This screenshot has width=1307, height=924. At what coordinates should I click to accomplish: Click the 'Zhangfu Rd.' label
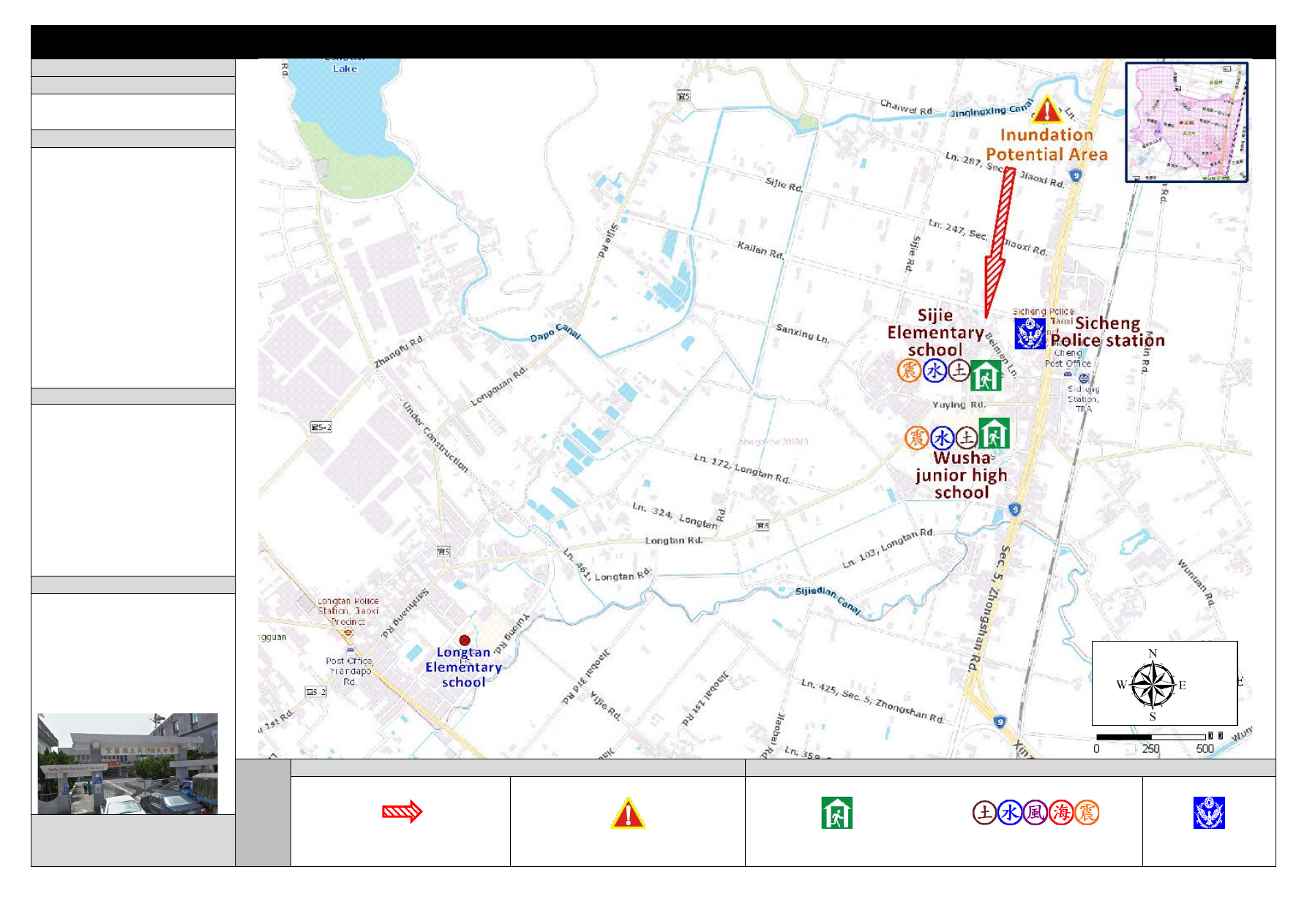coord(399,352)
